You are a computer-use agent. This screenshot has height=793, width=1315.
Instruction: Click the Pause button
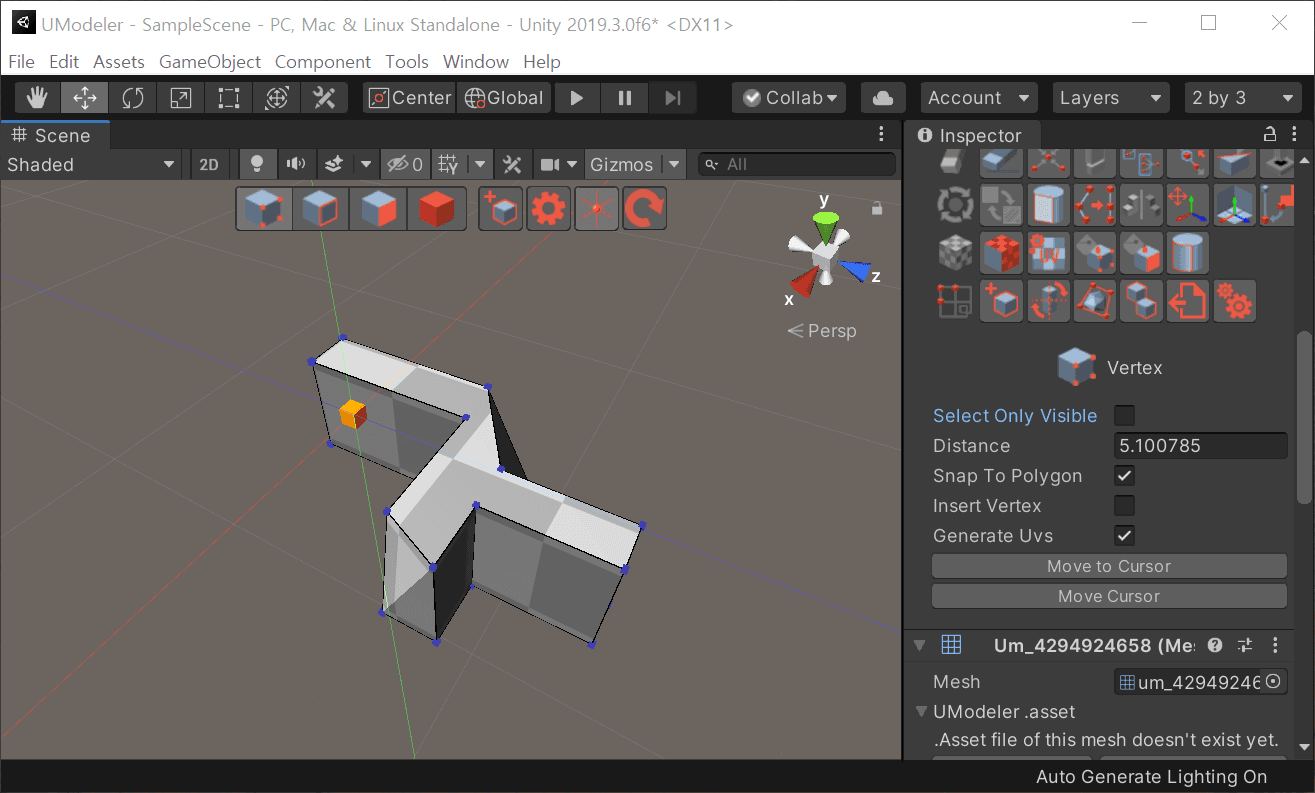[x=625, y=98]
